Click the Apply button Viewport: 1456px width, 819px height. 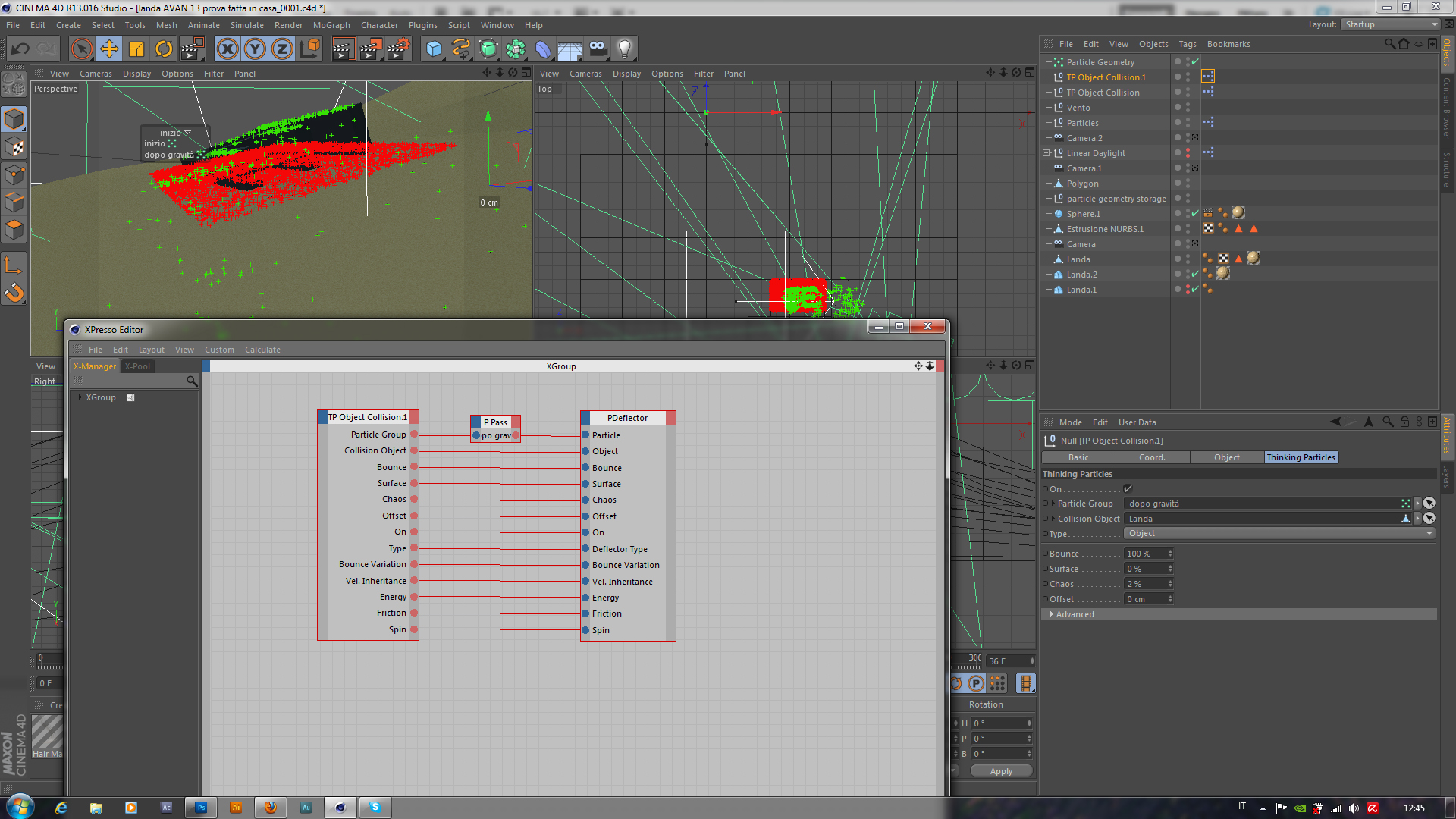pos(1001,771)
